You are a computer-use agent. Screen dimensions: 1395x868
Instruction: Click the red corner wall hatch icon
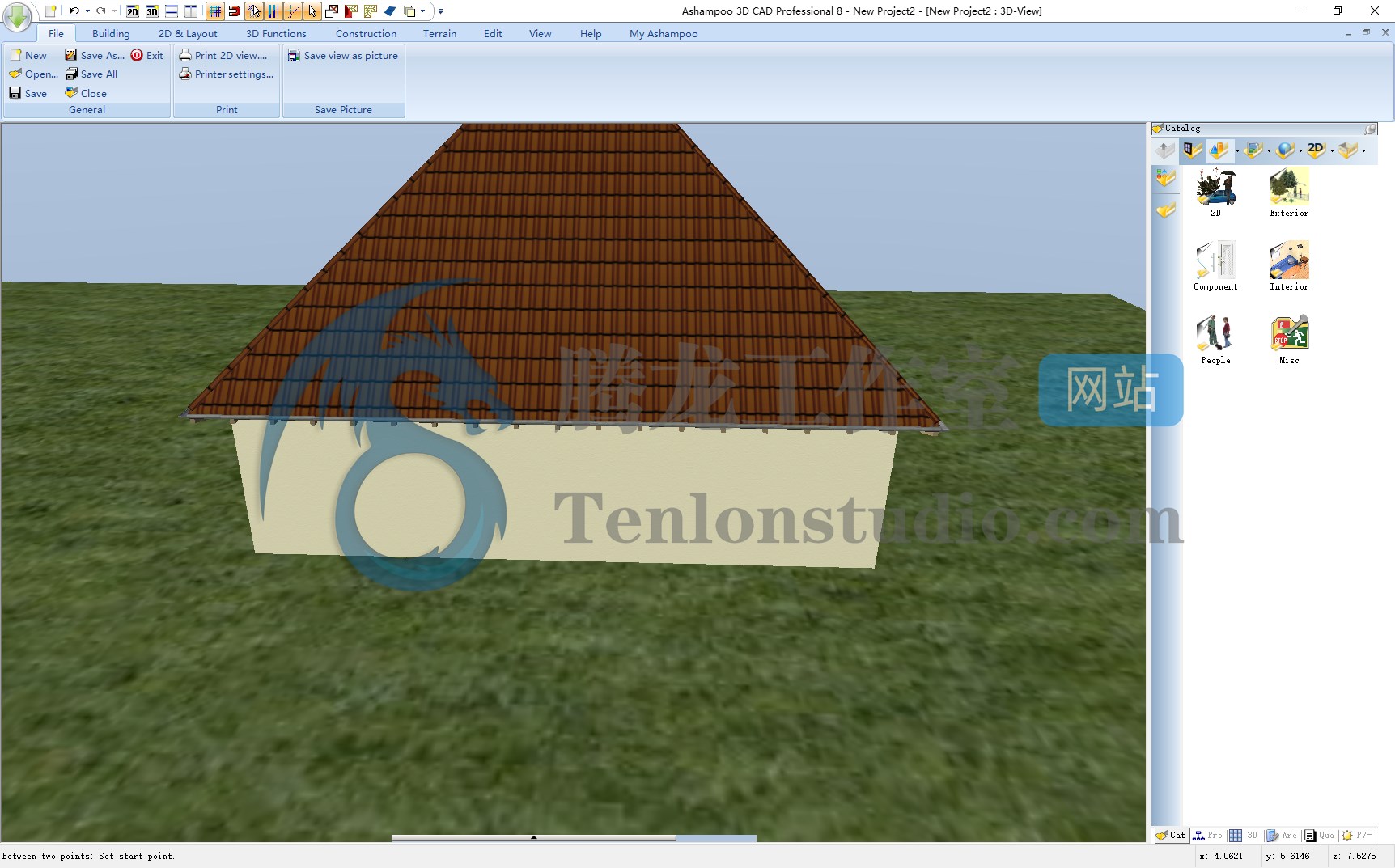pos(351,11)
